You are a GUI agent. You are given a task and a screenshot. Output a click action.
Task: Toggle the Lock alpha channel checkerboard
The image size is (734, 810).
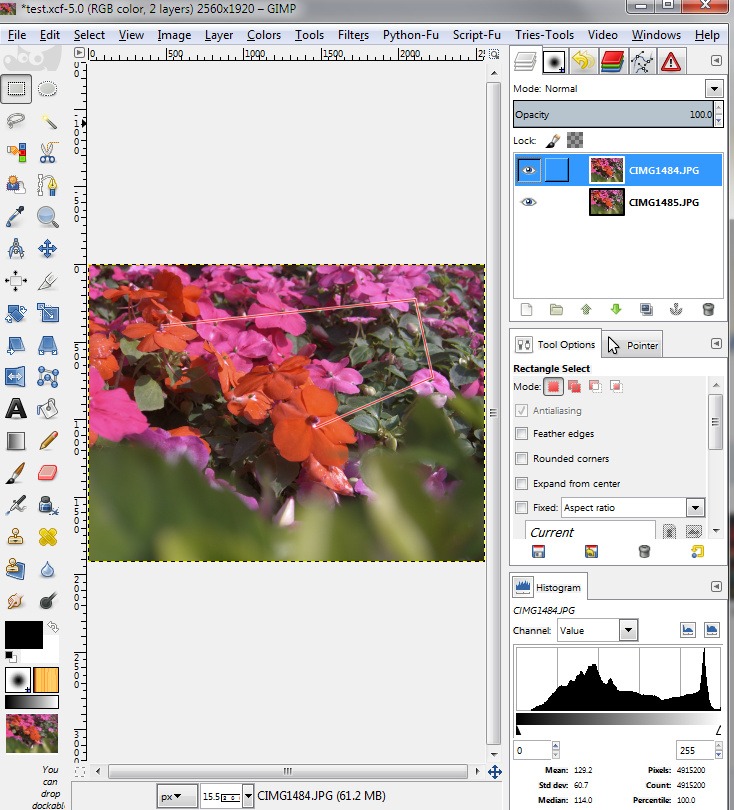coord(575,140)
